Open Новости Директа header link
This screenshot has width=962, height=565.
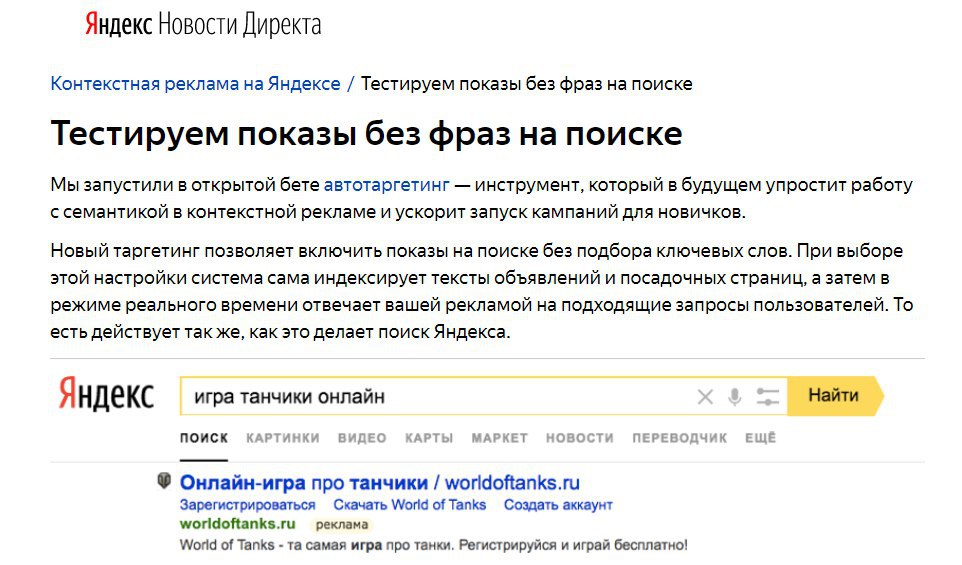point(240,25)
